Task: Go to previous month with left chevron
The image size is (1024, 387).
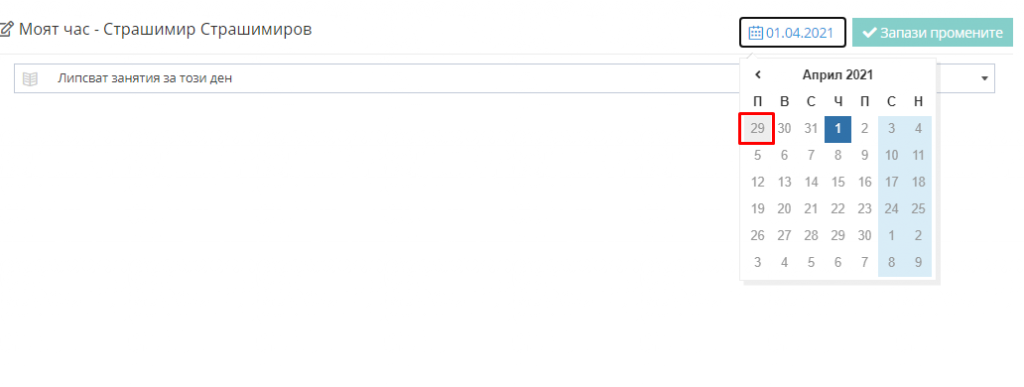Action: [x=758, y=75]
